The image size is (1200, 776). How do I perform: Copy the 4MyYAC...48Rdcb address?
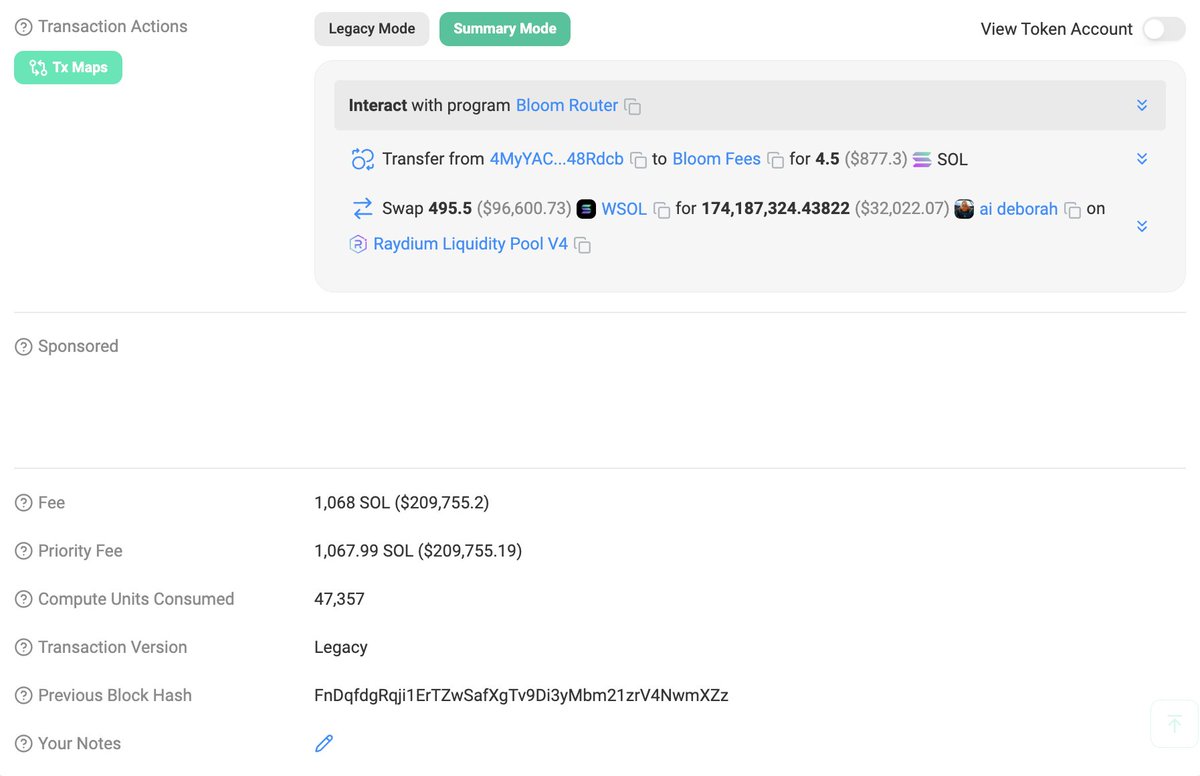(638, 160)
